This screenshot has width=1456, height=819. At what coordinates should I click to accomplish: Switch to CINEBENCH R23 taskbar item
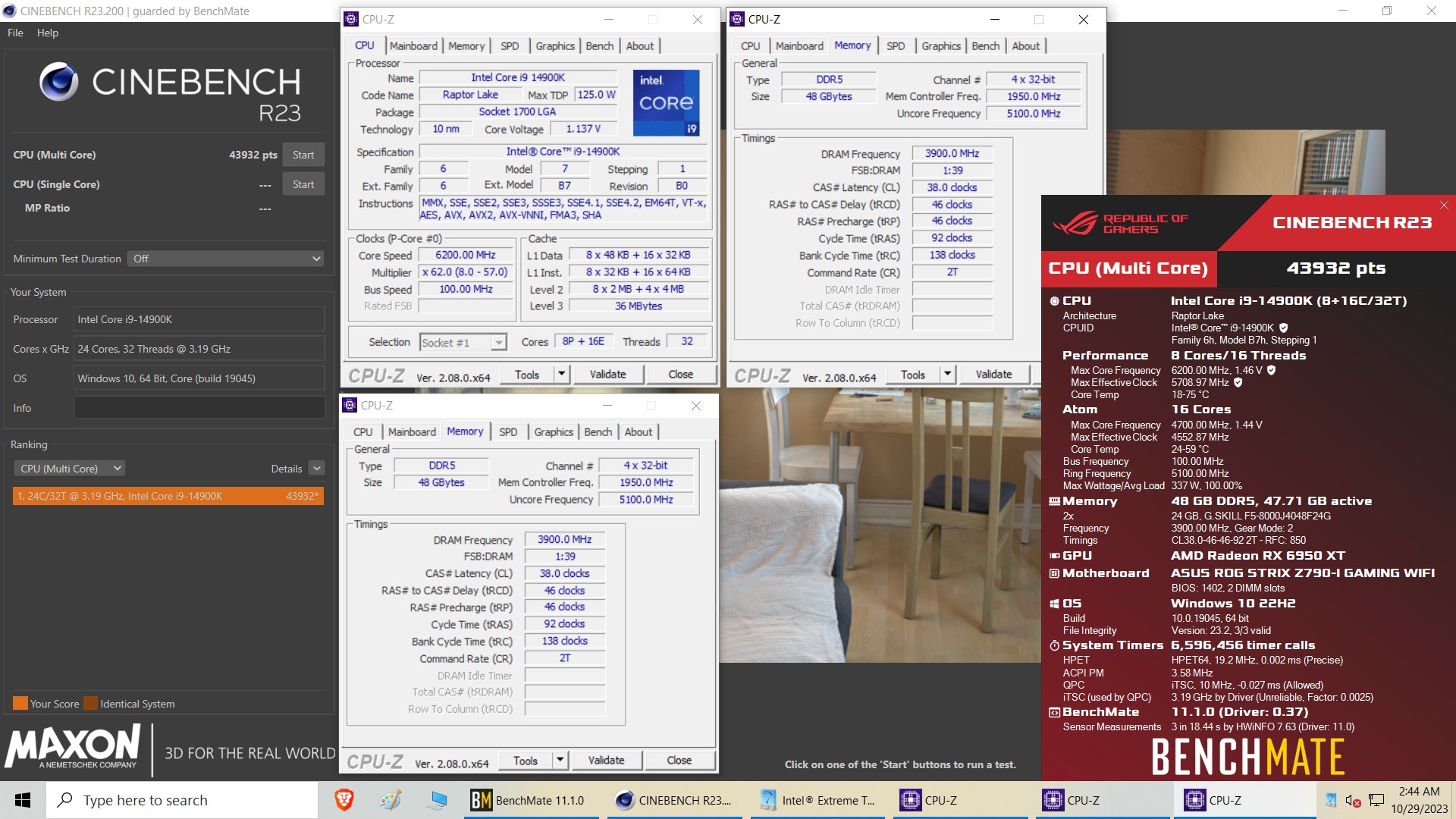point(673,800)
